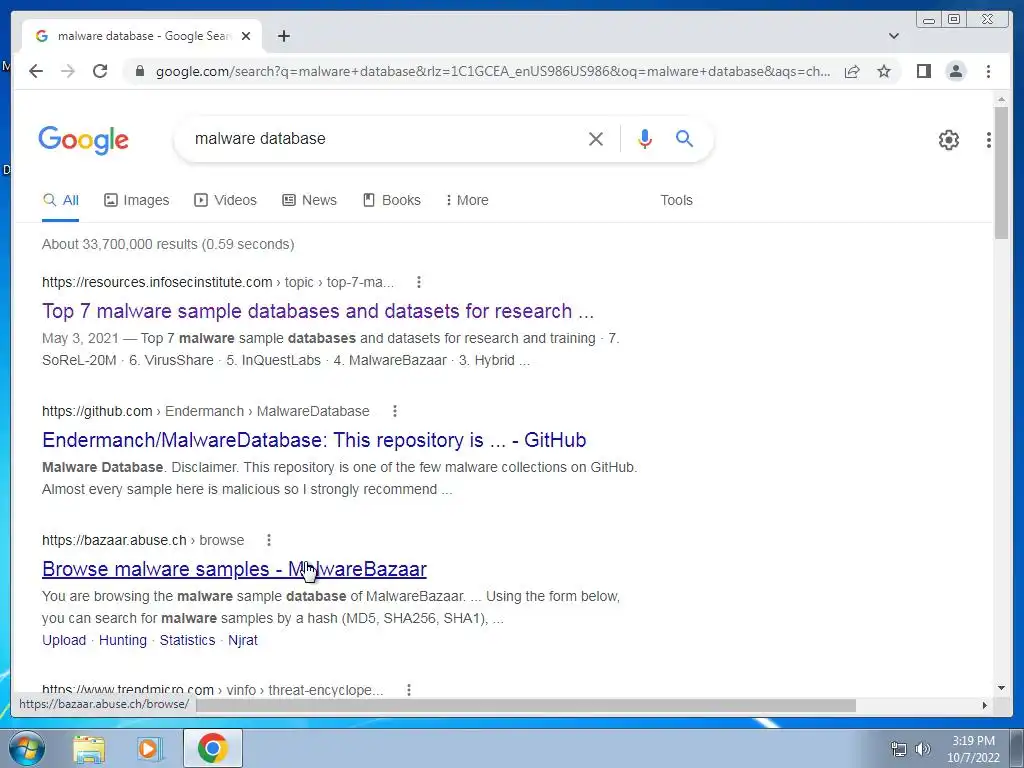Open options dots for bazaar.abuse.ch result
The width and height of the screenshot is (1024, 768).
click(268, 540)
